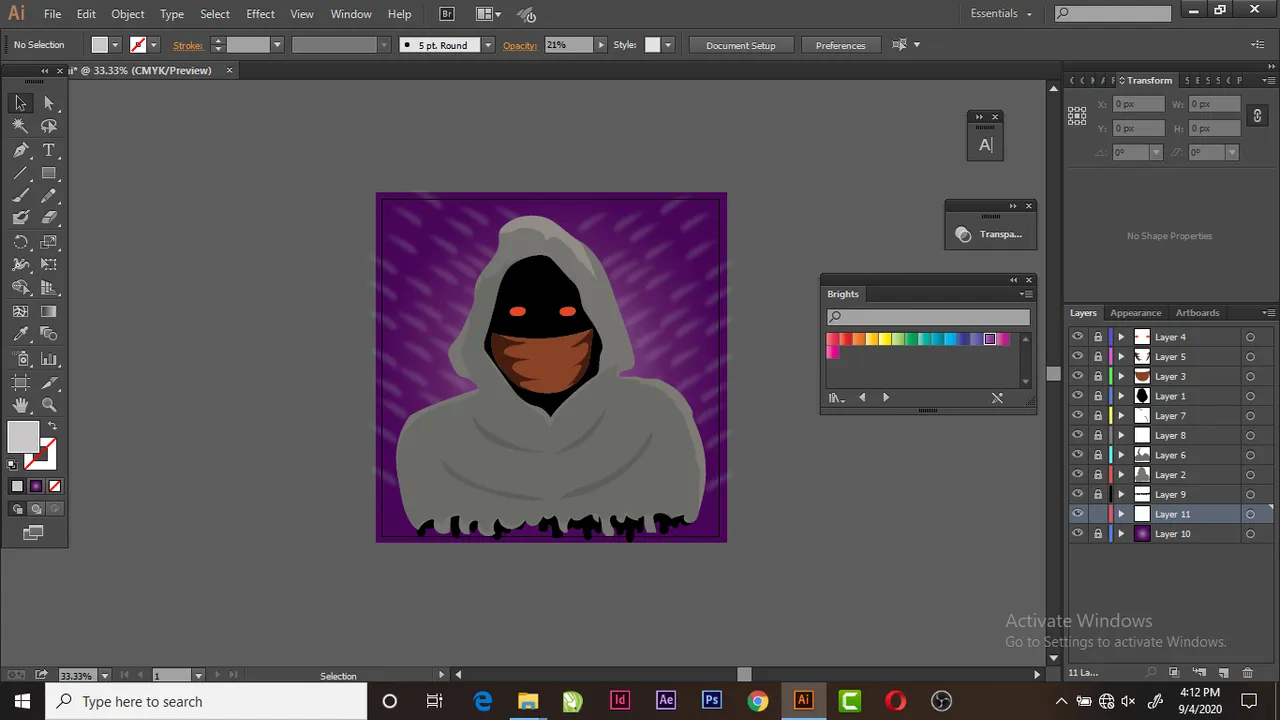This screenshot has width=1280, height=720.
Task: Select the Eyedropper tool
Action: (21, 334)
